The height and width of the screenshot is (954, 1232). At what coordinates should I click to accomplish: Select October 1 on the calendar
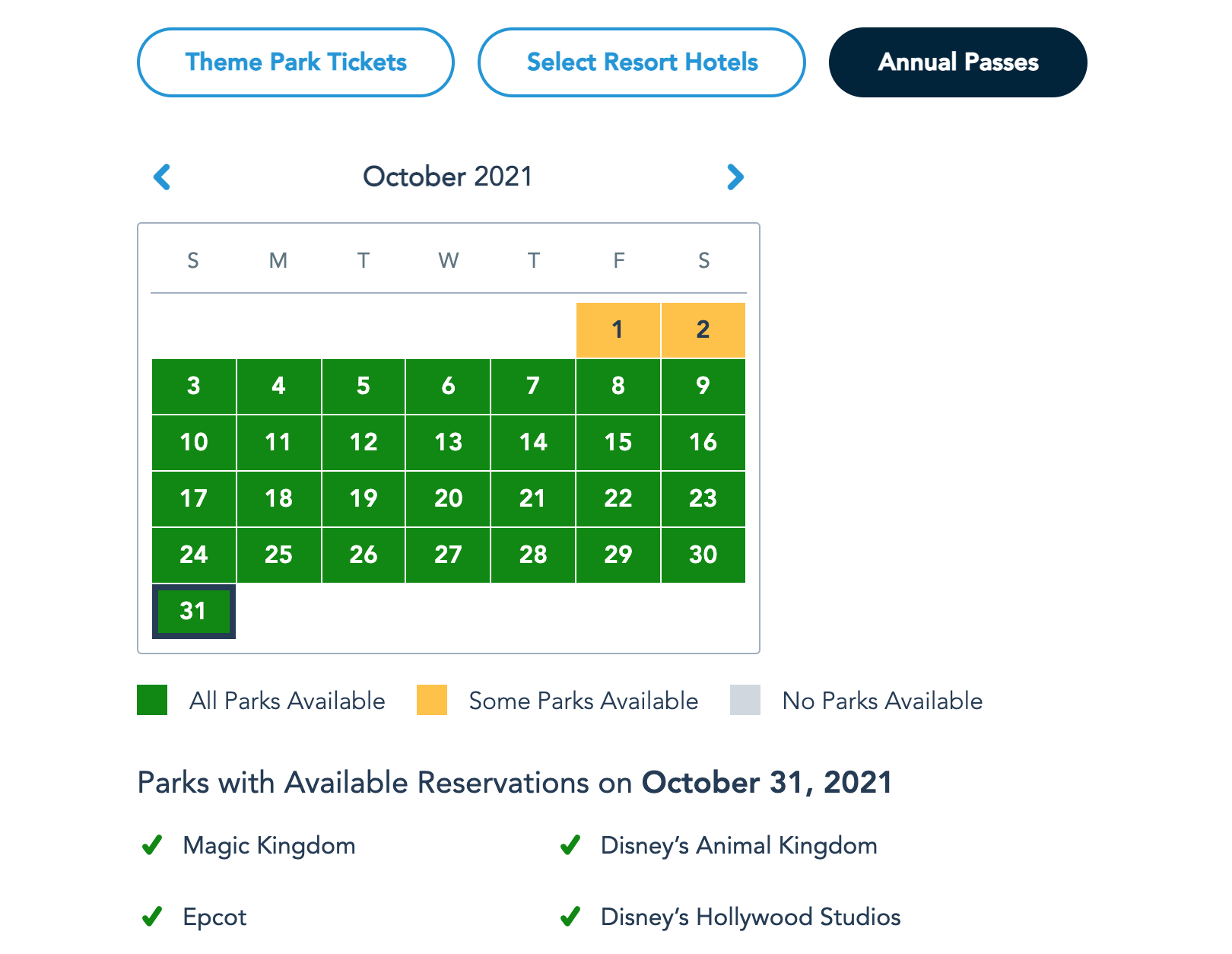click(x=618, y=330)
